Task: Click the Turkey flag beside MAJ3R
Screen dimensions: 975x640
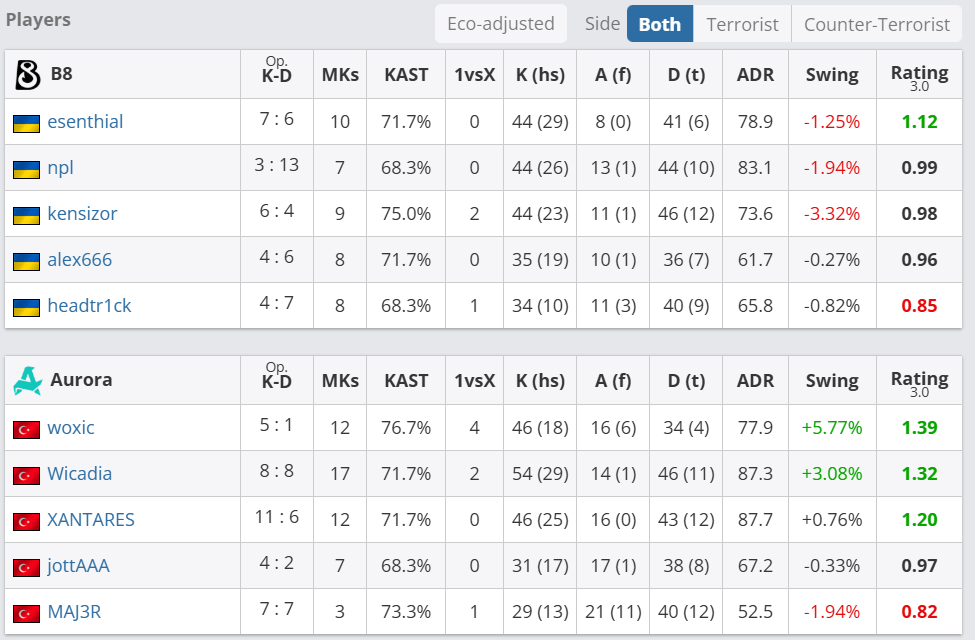Action: coord(26,613)
